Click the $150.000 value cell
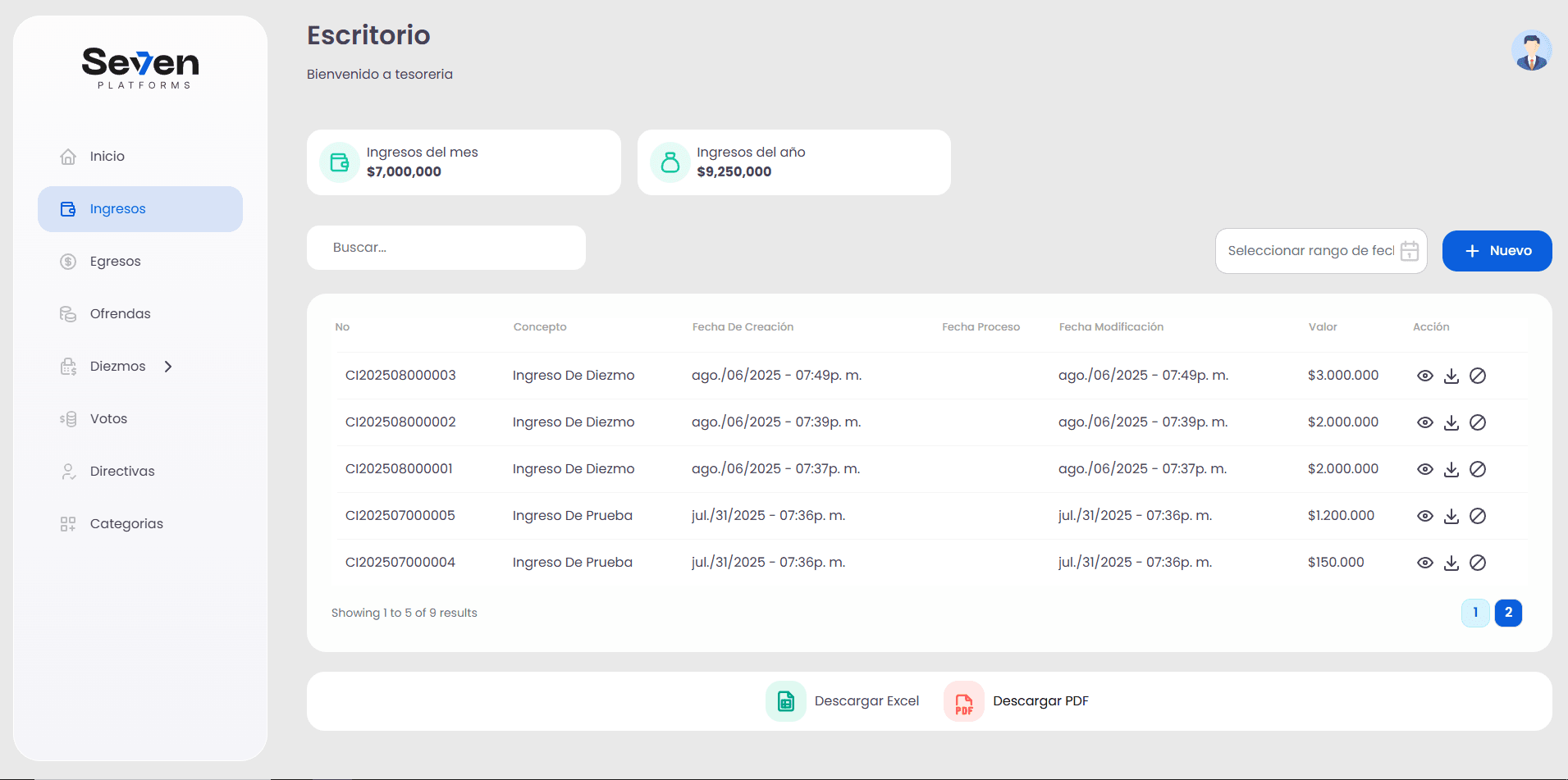 coord(1336,563)
